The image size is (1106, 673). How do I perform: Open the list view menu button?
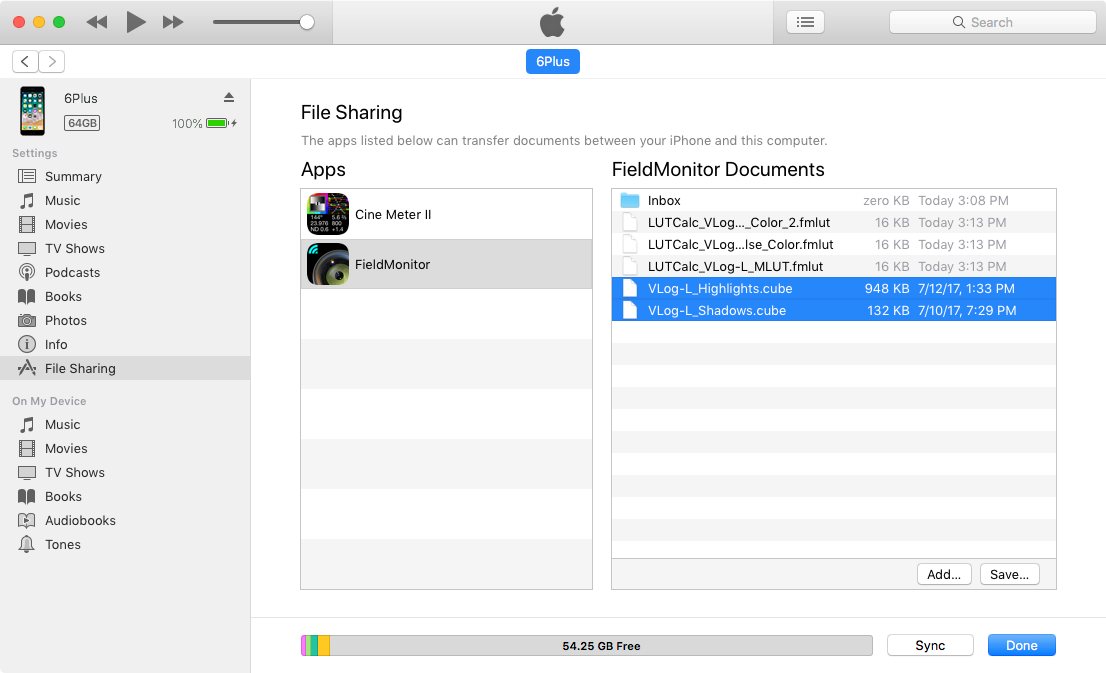pyautogui.click(x=805, y=22)
